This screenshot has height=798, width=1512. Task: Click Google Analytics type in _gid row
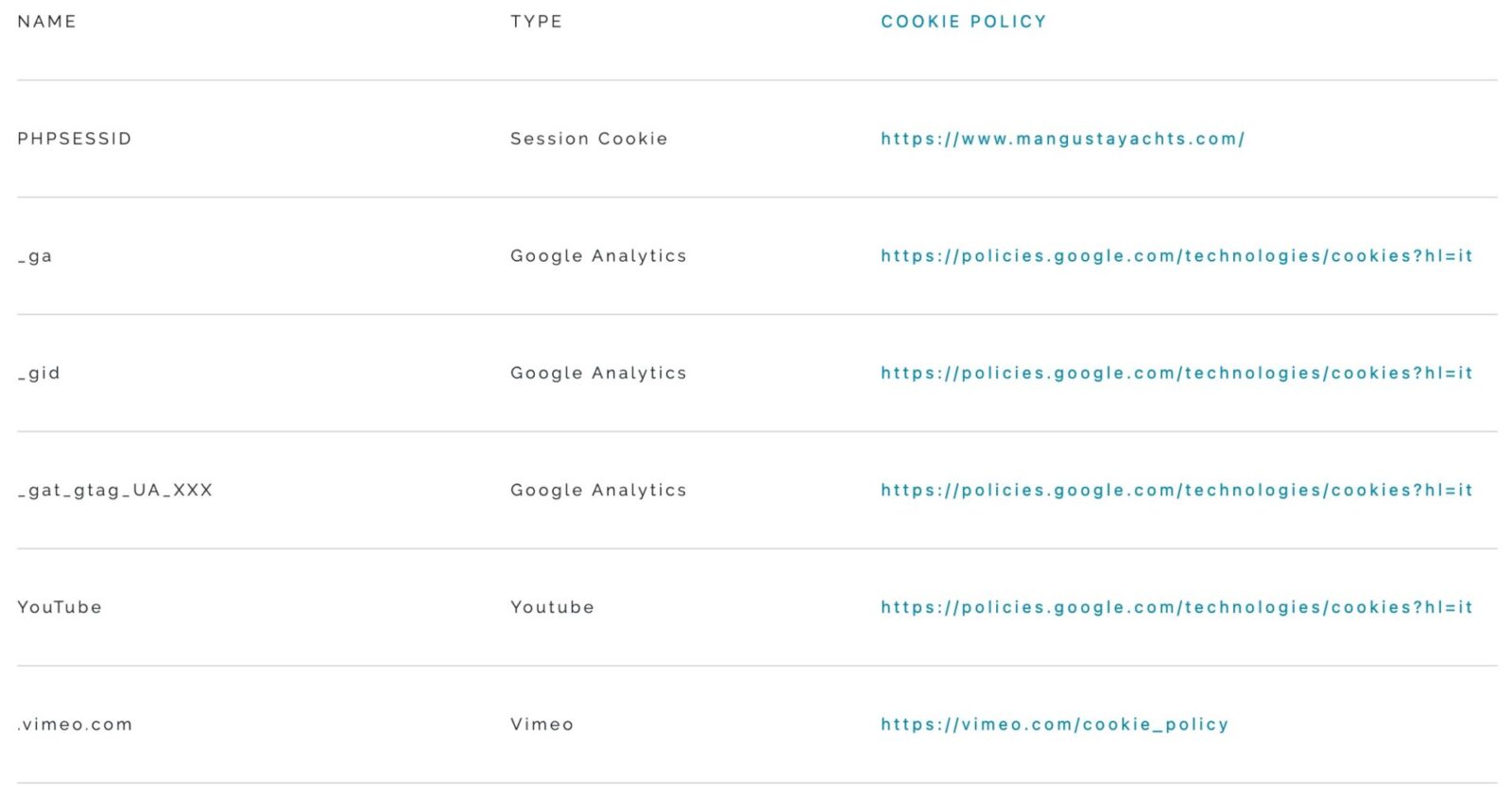pos(598,373)
